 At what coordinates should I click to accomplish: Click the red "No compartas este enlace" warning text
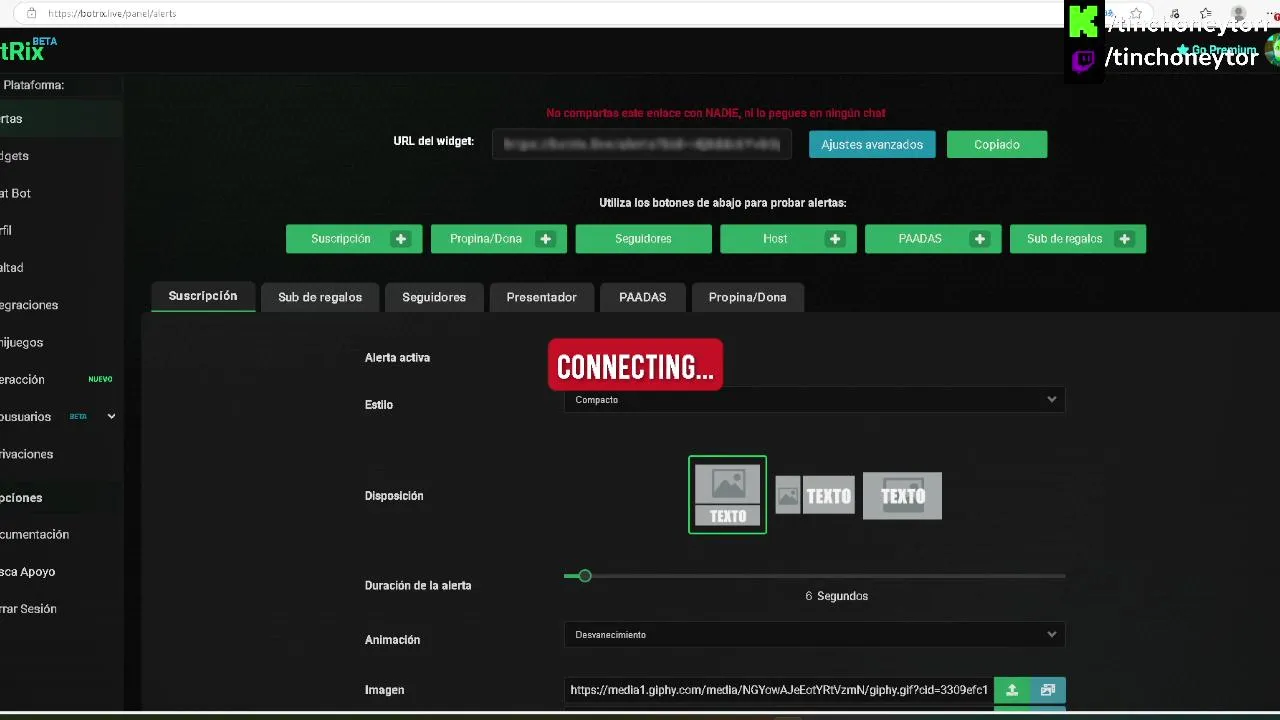click(716, 113)
